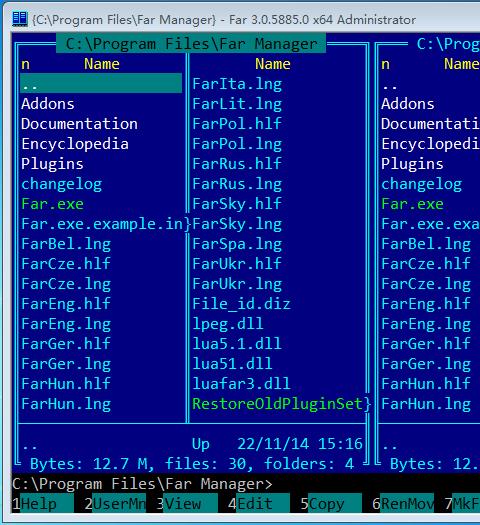This screenshot has width=480, height=525.
Task: Select the '..' parent row in left panel
Action: [x=101, y=83]
